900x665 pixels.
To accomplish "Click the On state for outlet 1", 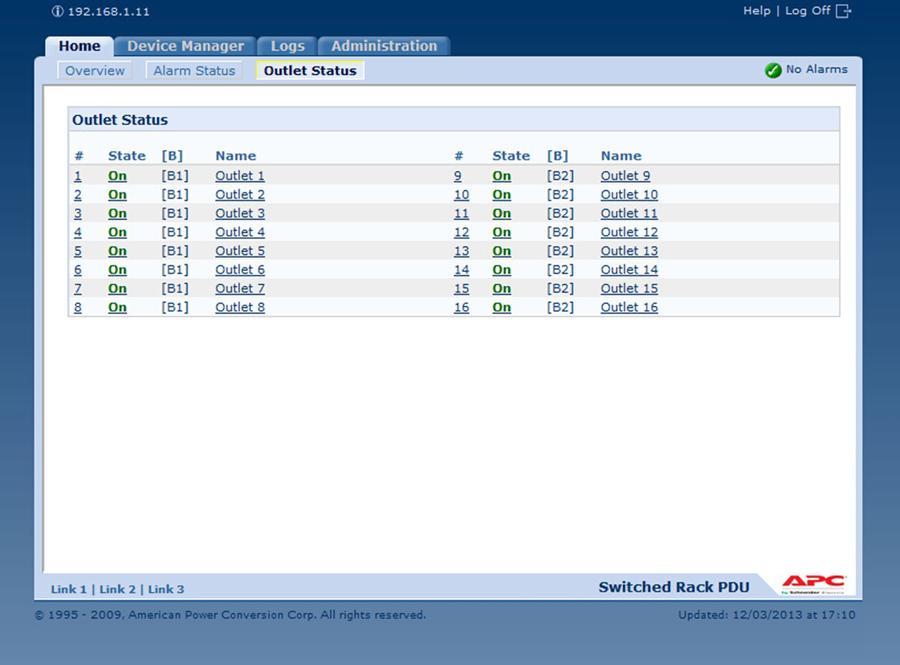I will point(117,176).
